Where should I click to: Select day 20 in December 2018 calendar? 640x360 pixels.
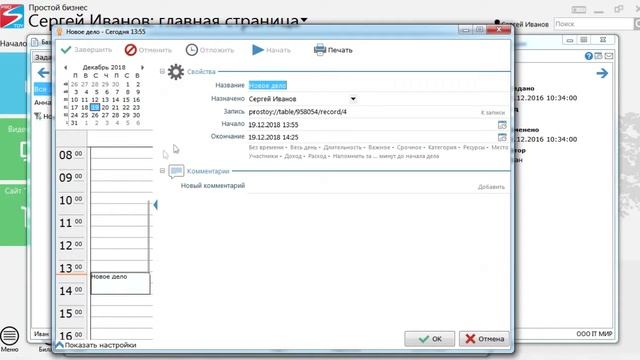[x=105, y=107]
